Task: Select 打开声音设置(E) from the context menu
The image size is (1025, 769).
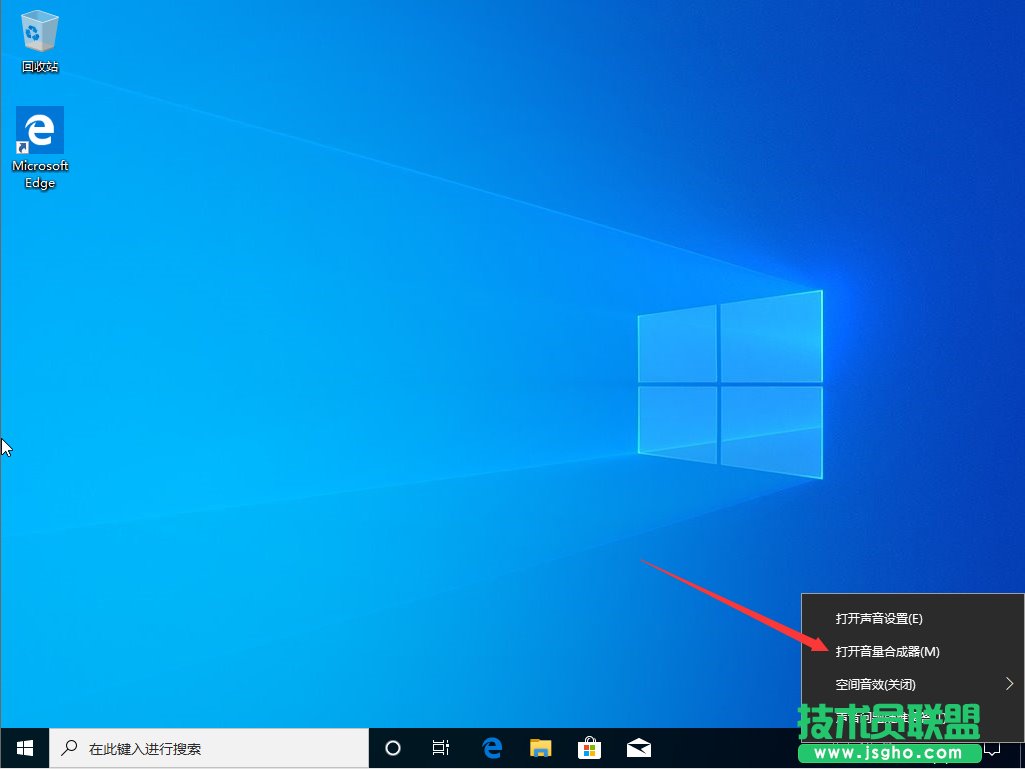Action: click(x=878, y=618)
